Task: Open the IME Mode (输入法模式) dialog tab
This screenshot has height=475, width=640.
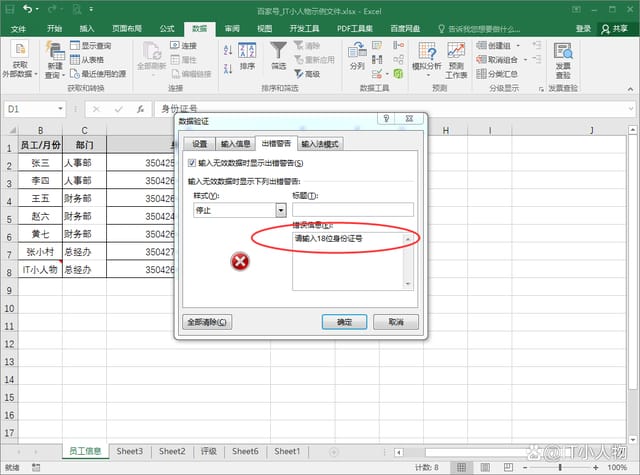Action: pos(320,144)
